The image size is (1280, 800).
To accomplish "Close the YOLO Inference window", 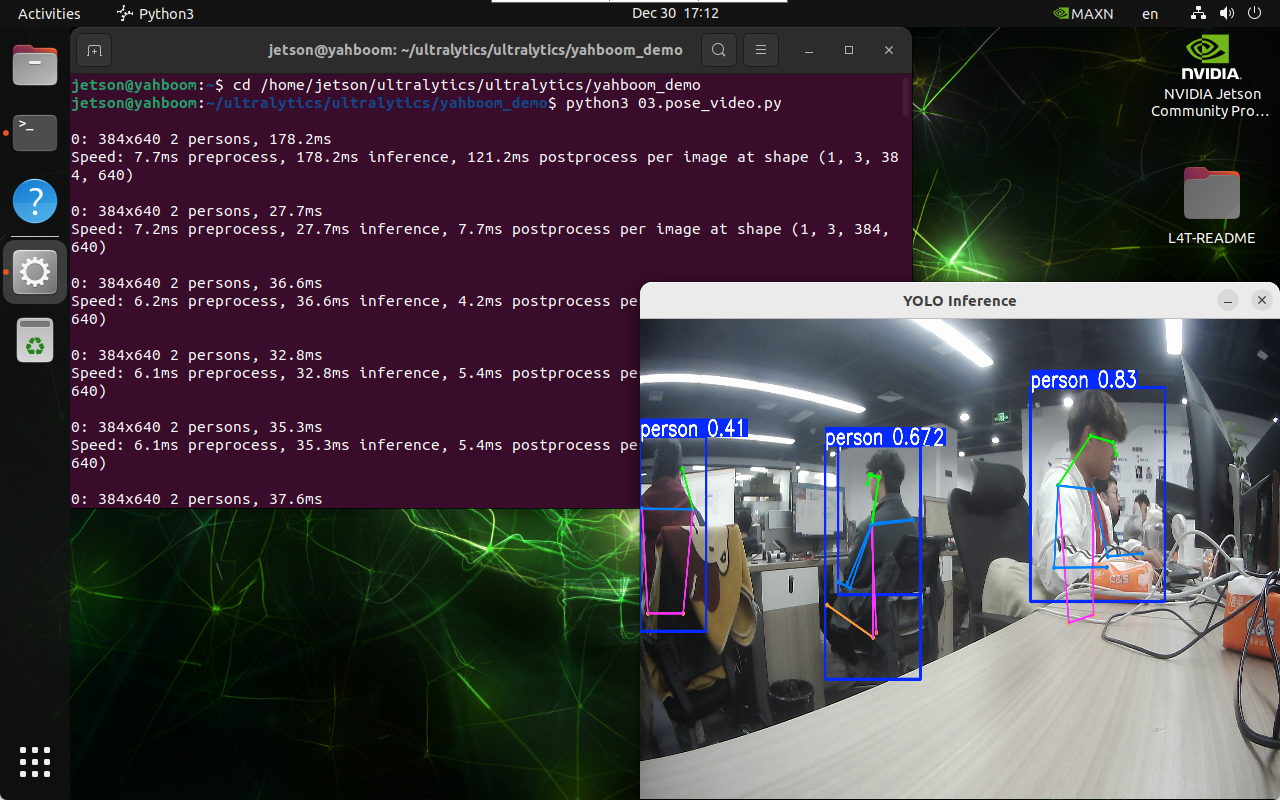I will 1262,300.
